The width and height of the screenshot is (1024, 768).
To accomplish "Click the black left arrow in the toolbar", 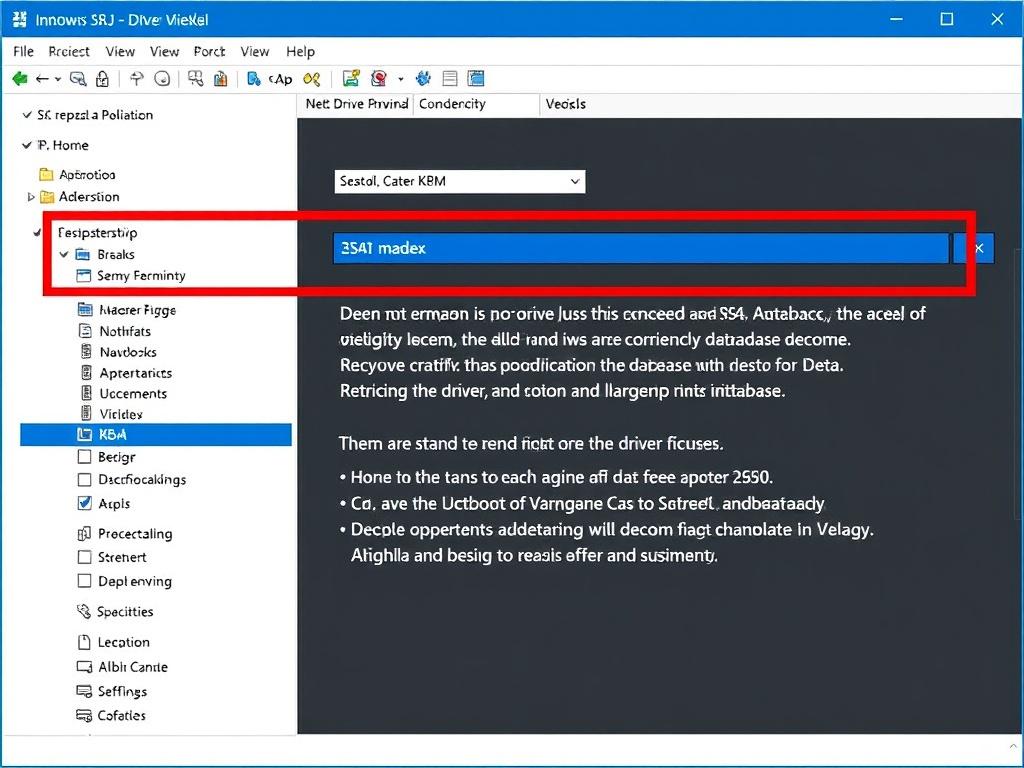I will tap(42, 79).
